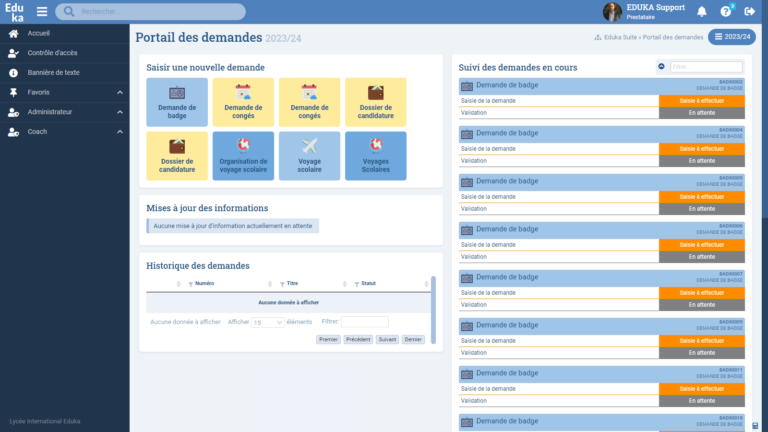Expand the Coach sidebar section
The image size is (768, 432).
pos(120,132)
